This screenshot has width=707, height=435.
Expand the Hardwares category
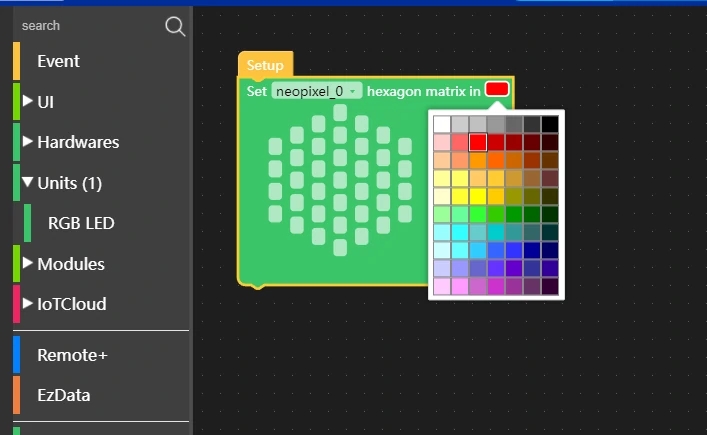77,142
